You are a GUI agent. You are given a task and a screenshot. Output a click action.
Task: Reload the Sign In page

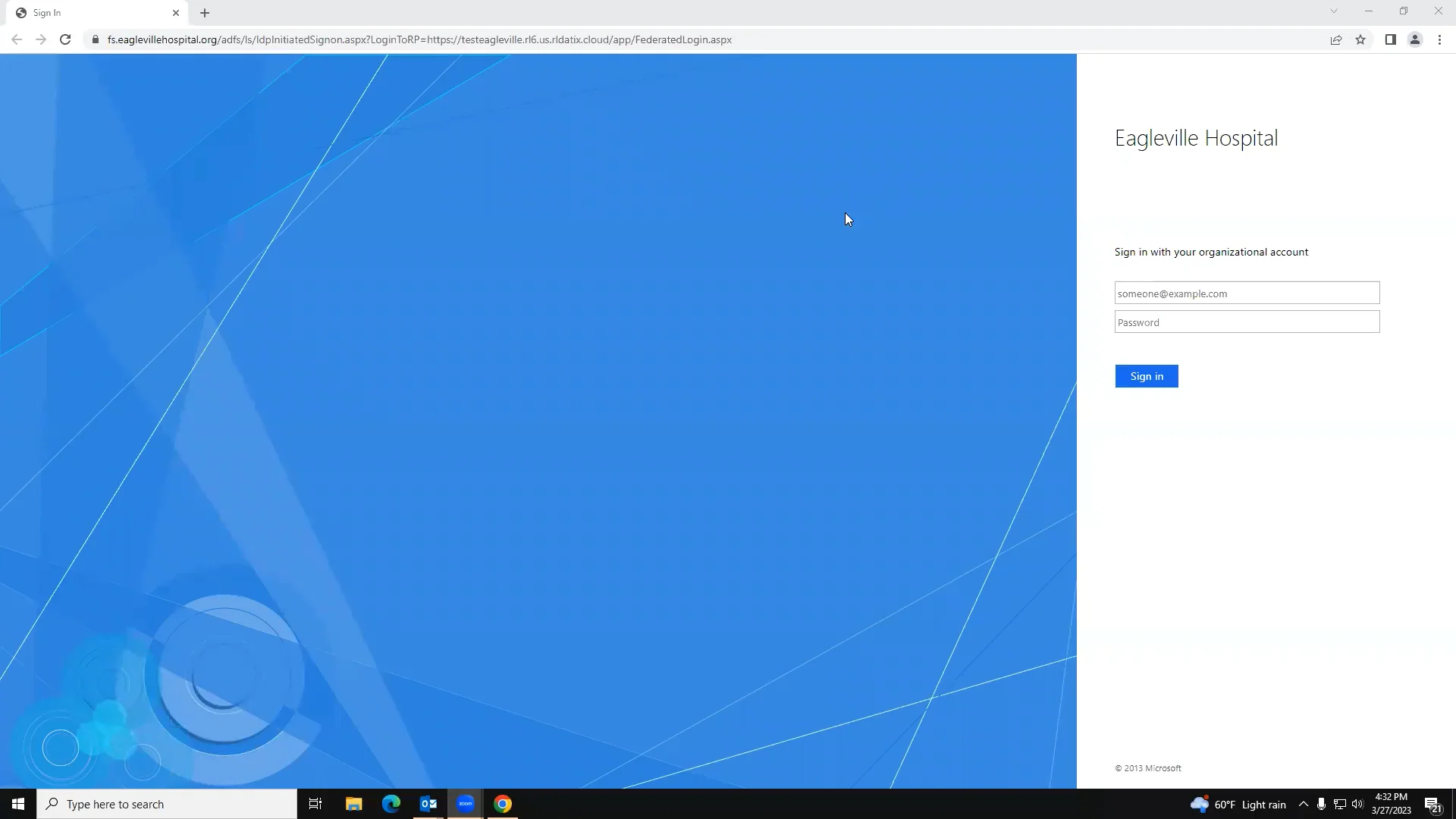[x=65, y=39]
